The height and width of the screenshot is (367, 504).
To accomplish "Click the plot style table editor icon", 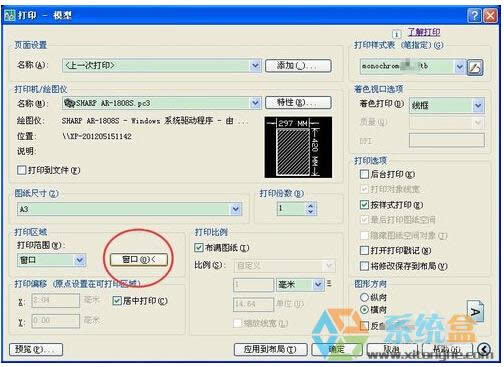I will [x=475, y=68].
